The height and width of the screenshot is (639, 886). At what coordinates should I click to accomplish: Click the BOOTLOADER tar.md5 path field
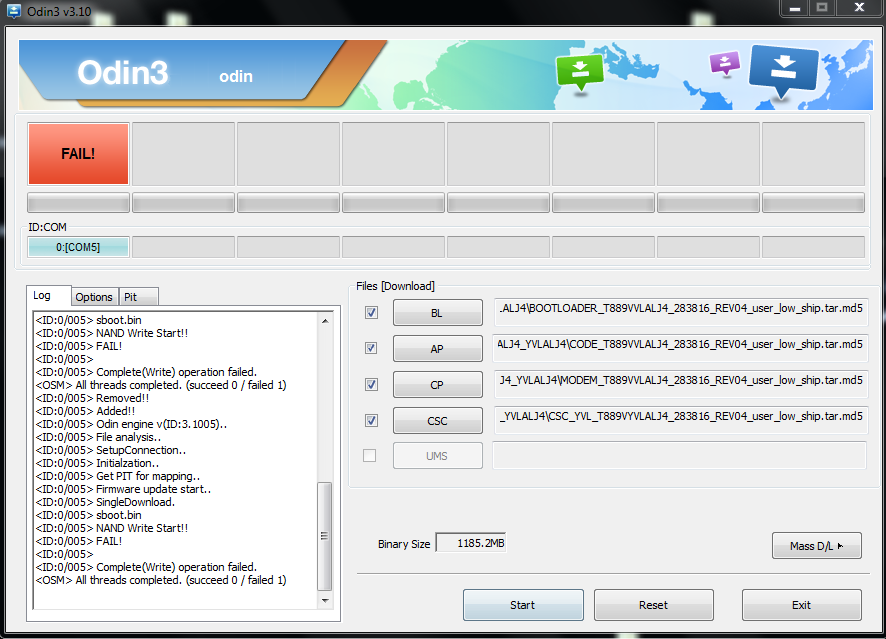[x=681, y=312]
